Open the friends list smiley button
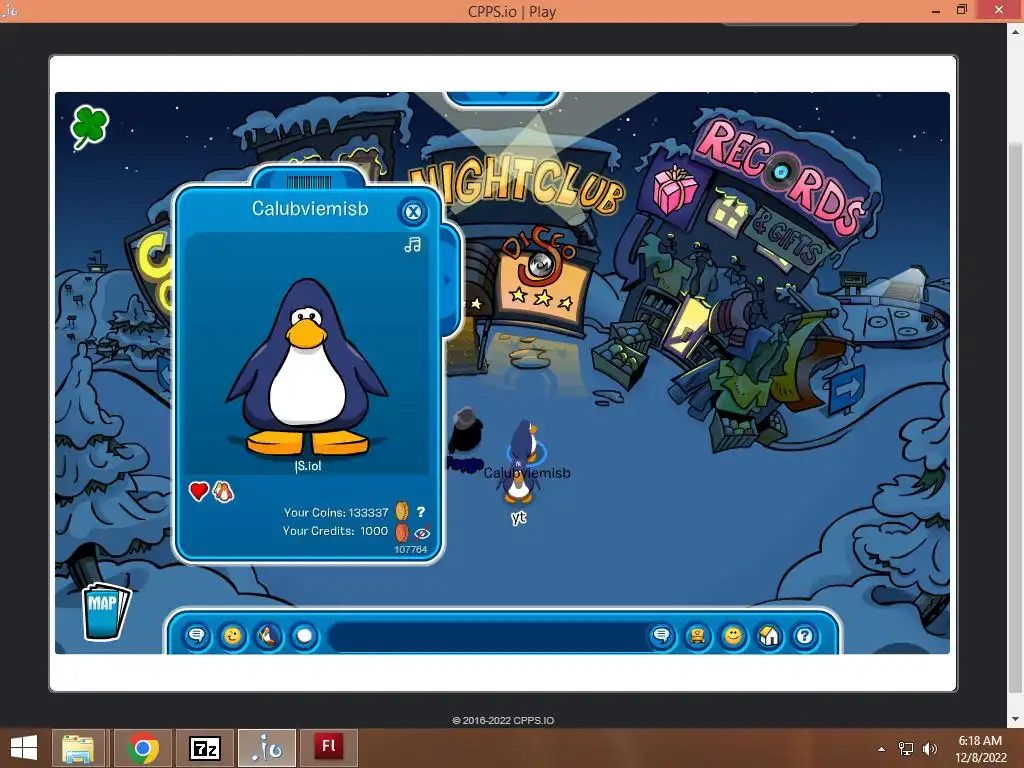This screenshot has height=768, width=1024. (733, 635)
